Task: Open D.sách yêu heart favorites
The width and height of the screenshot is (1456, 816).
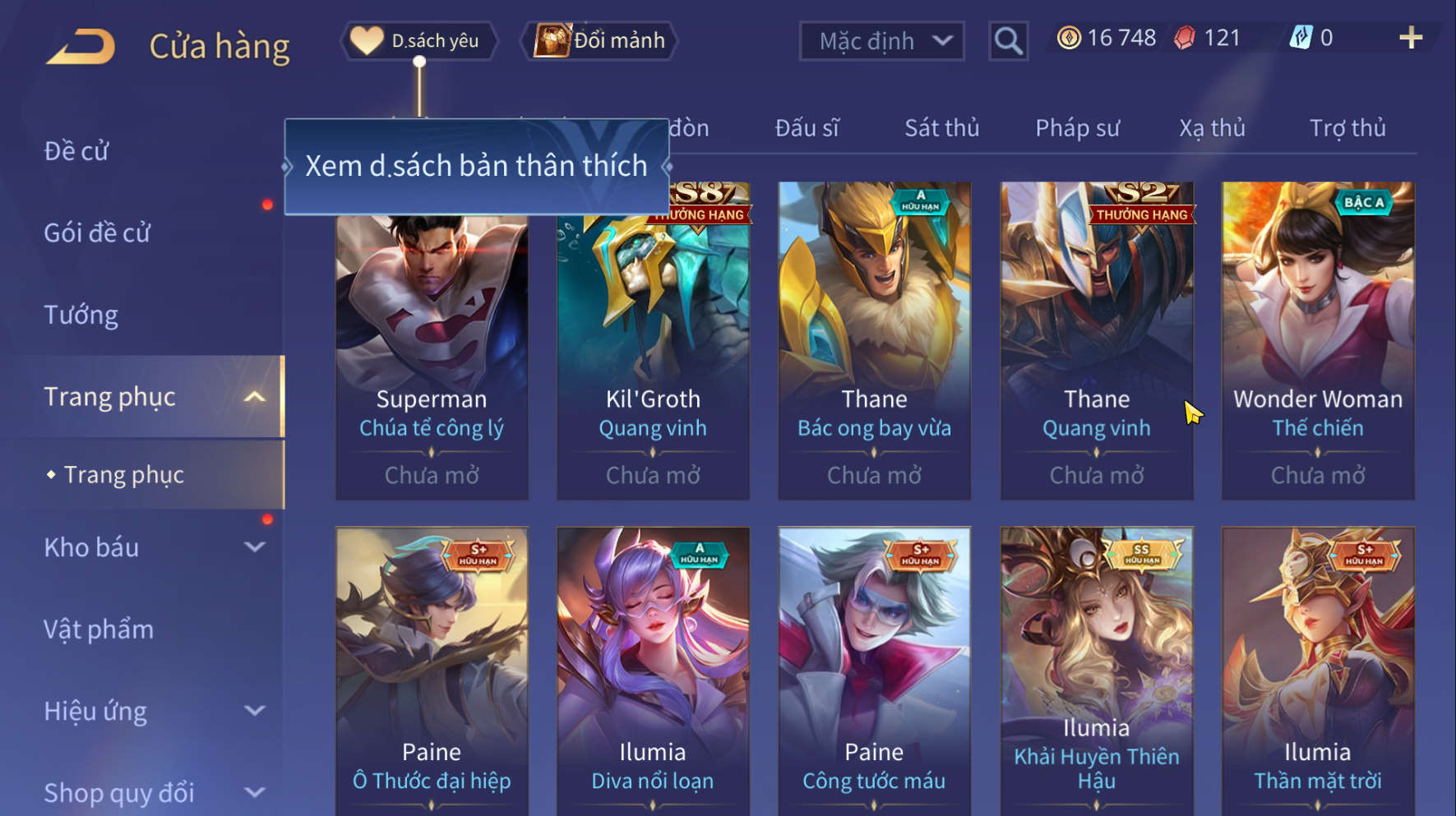Action: [x=419, y=40]
